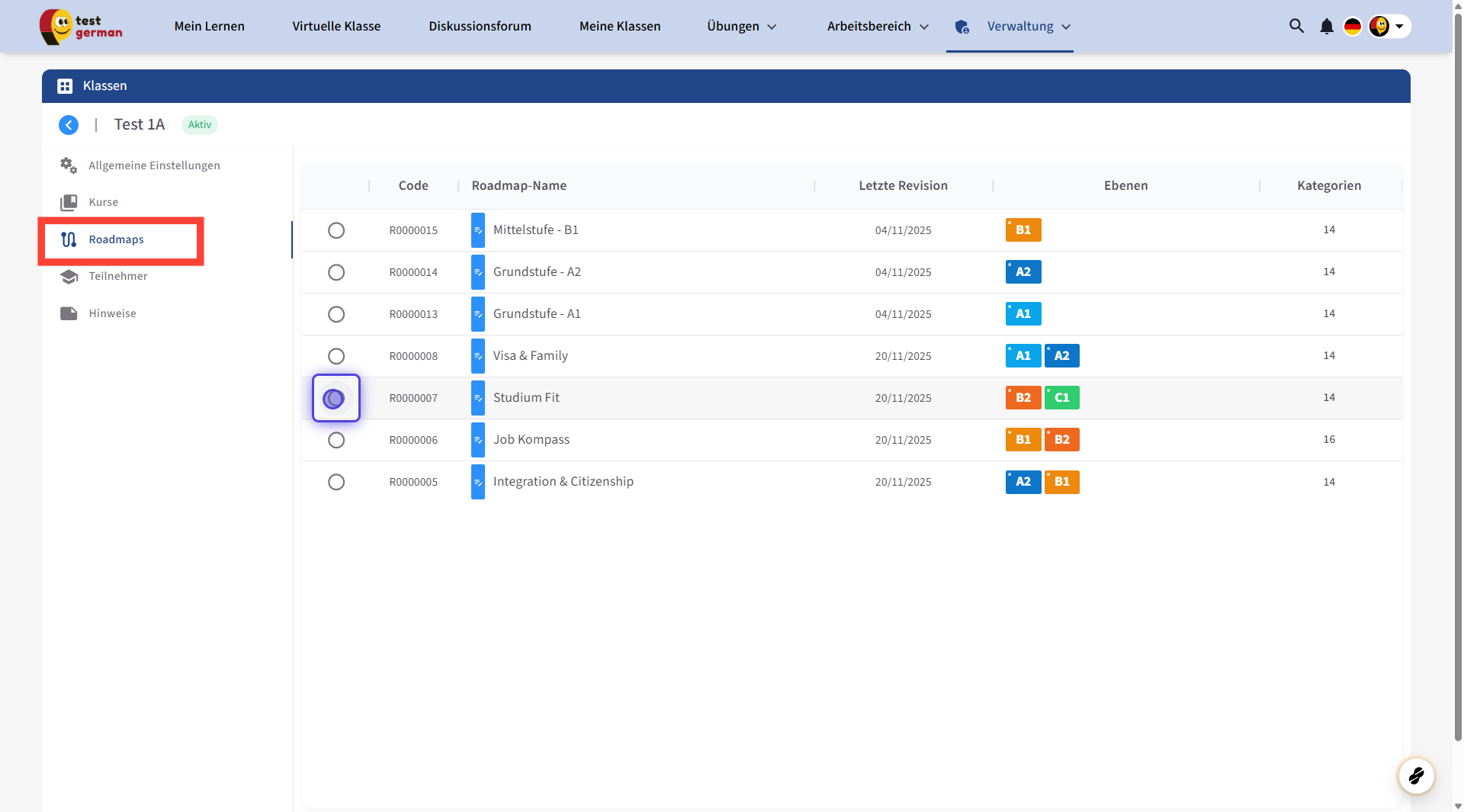Click the document icon beside Job Kompass
Image resolution: width=1464 pixels, height=812 pixels.
pyautogui.click(x=478, y=440)
